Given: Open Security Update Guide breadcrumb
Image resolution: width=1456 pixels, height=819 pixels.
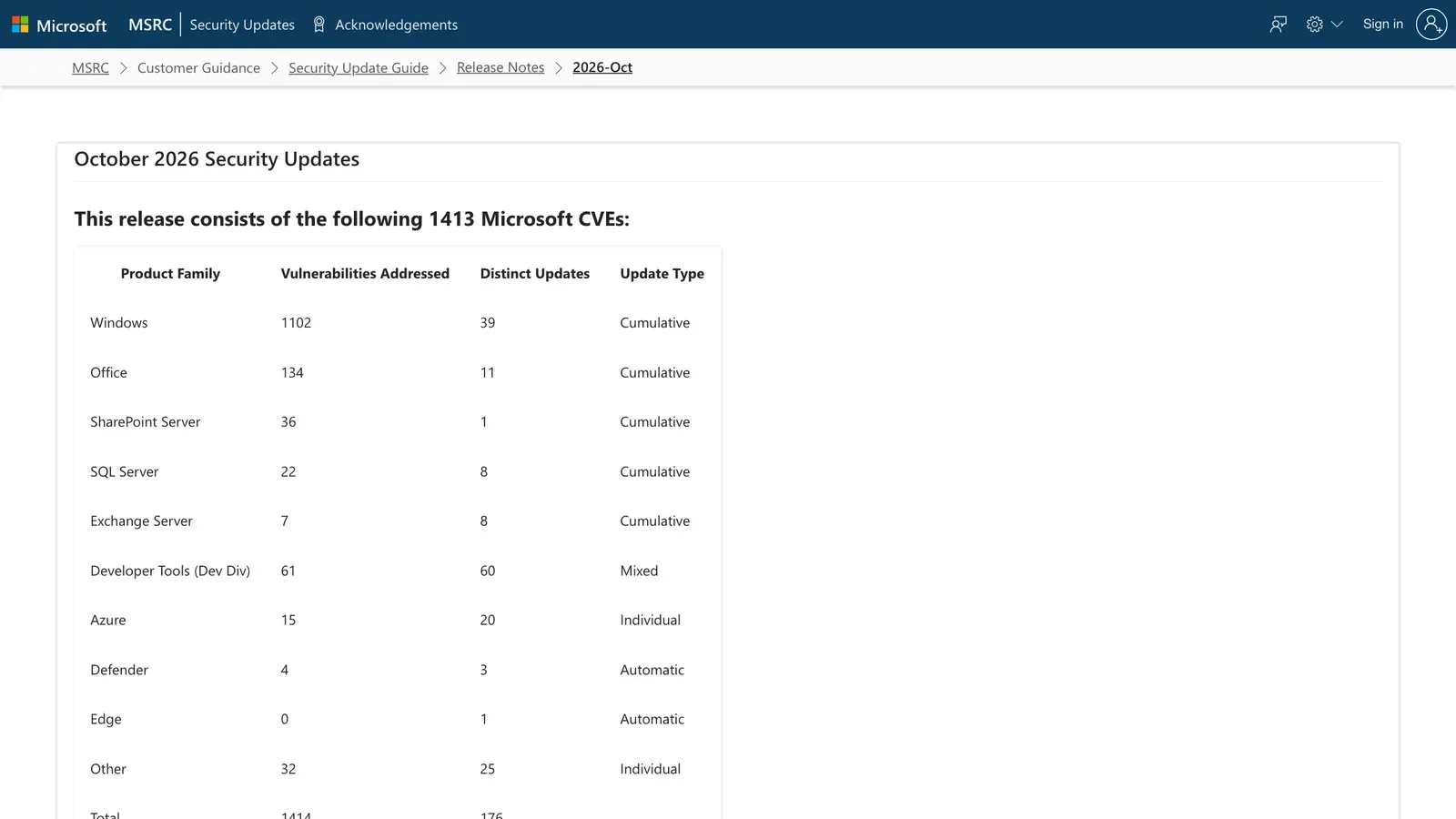Looking at the screenshot, I should pos(359,68).
